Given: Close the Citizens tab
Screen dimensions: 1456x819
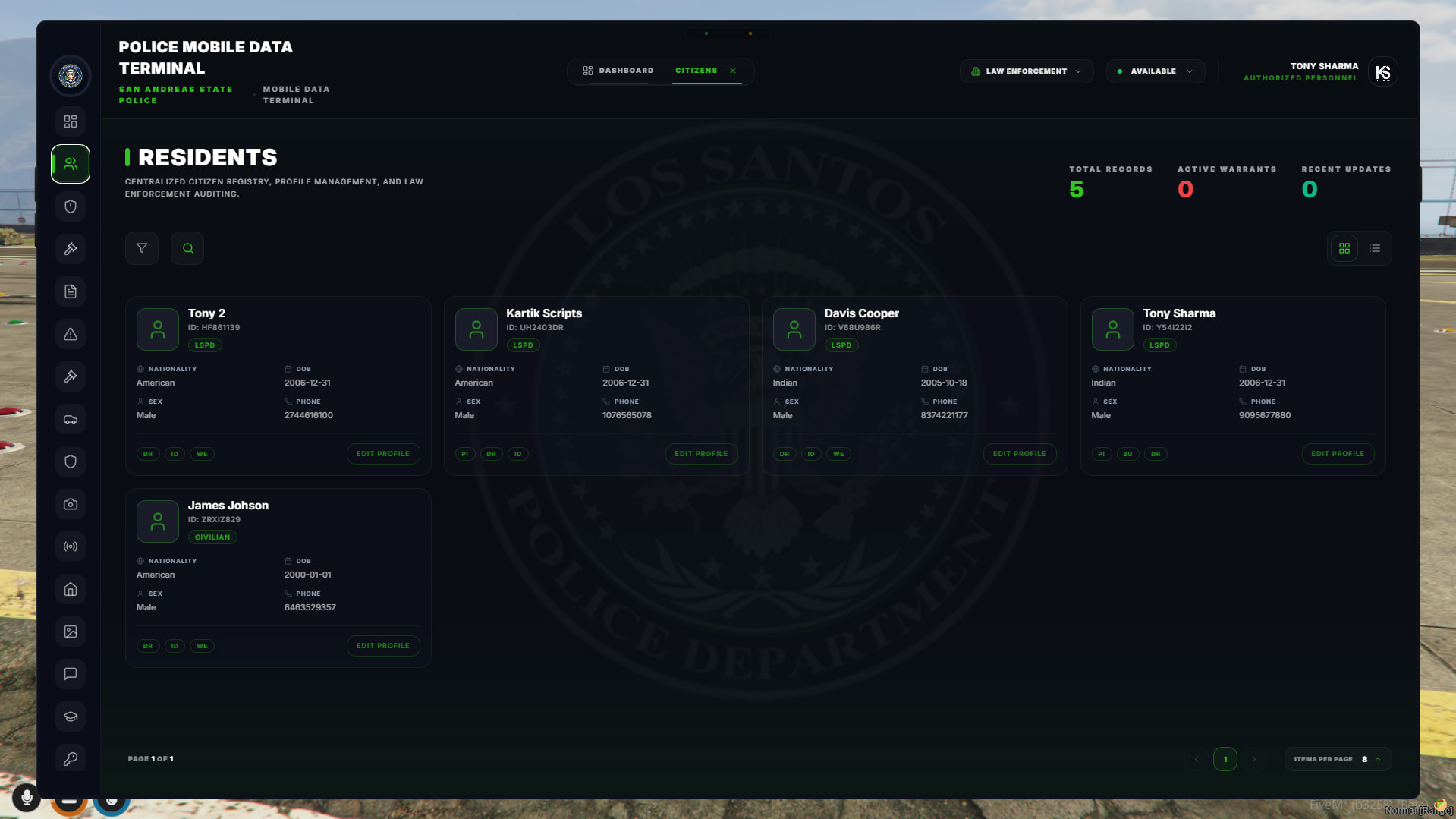Looking at the screenshot, I should coord(733,71).
